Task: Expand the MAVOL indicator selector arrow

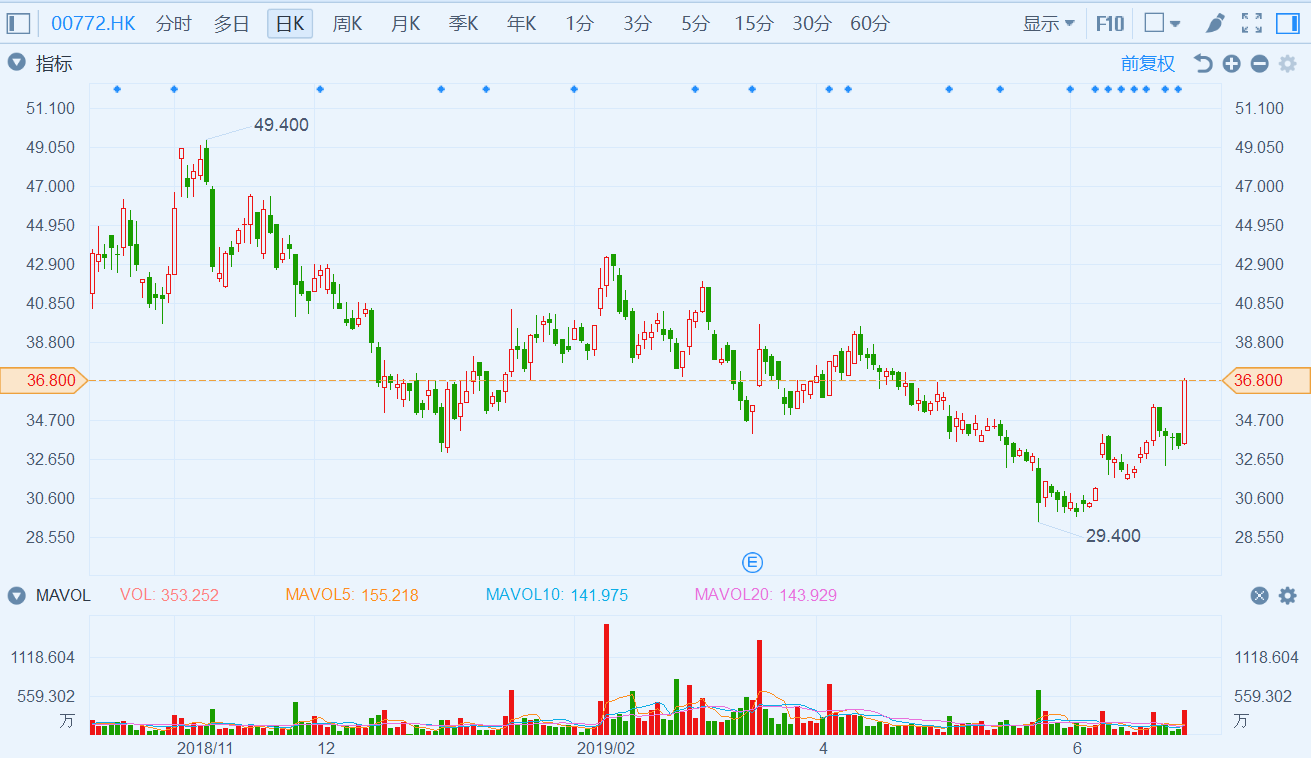Action: point(16,596)
